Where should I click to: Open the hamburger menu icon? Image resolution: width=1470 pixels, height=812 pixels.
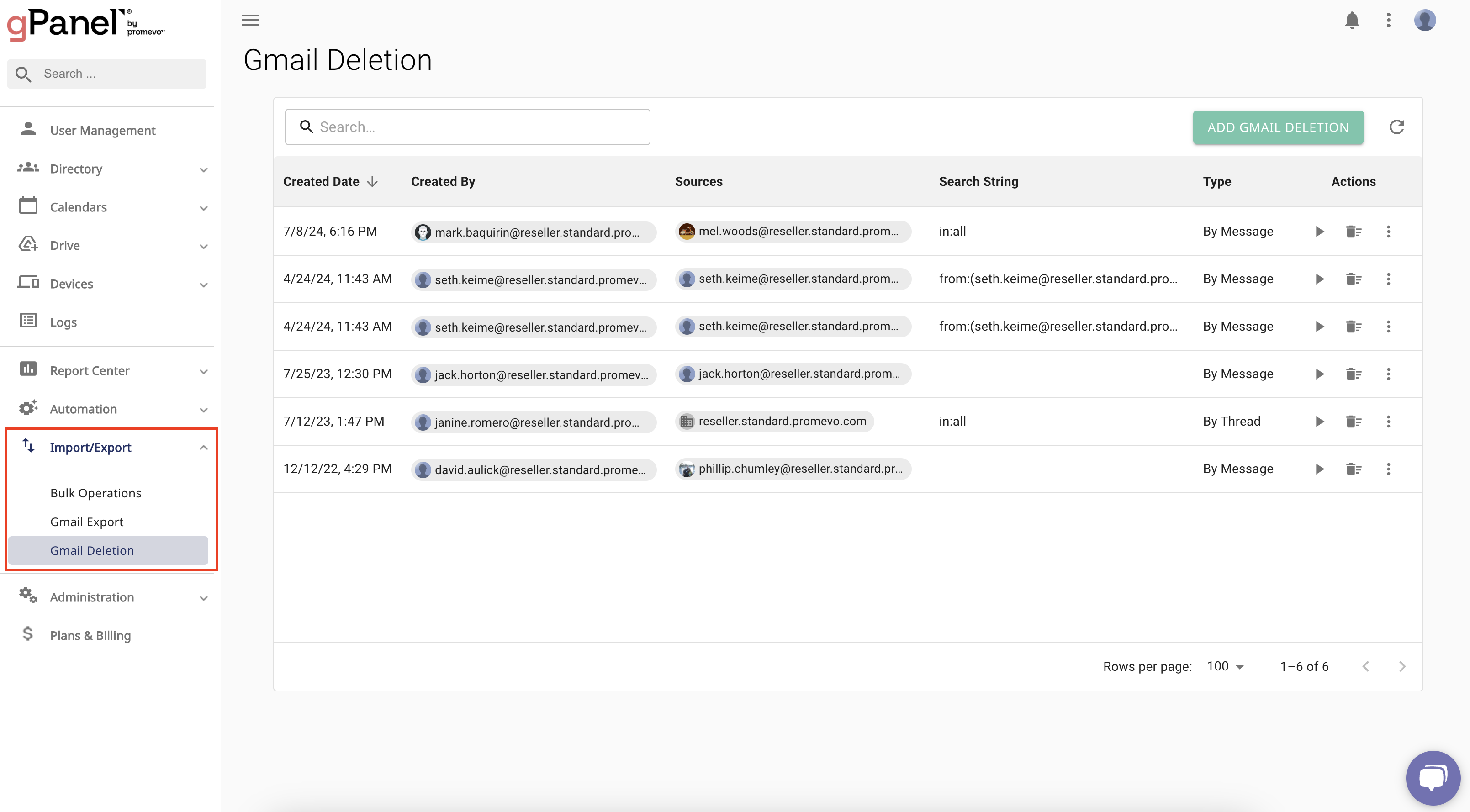click(x=250, y=21)
